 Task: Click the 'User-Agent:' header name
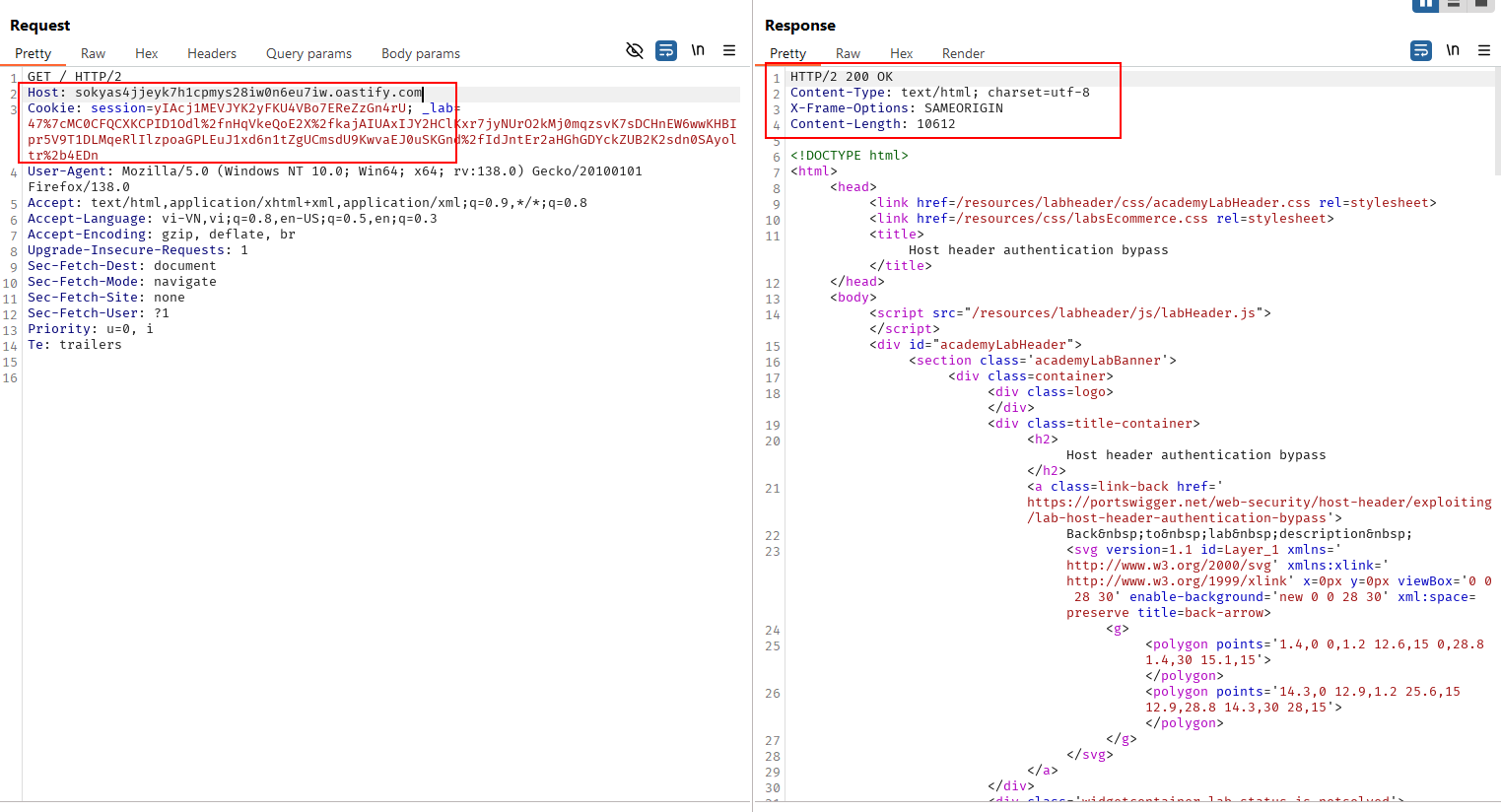pos(71,171)
